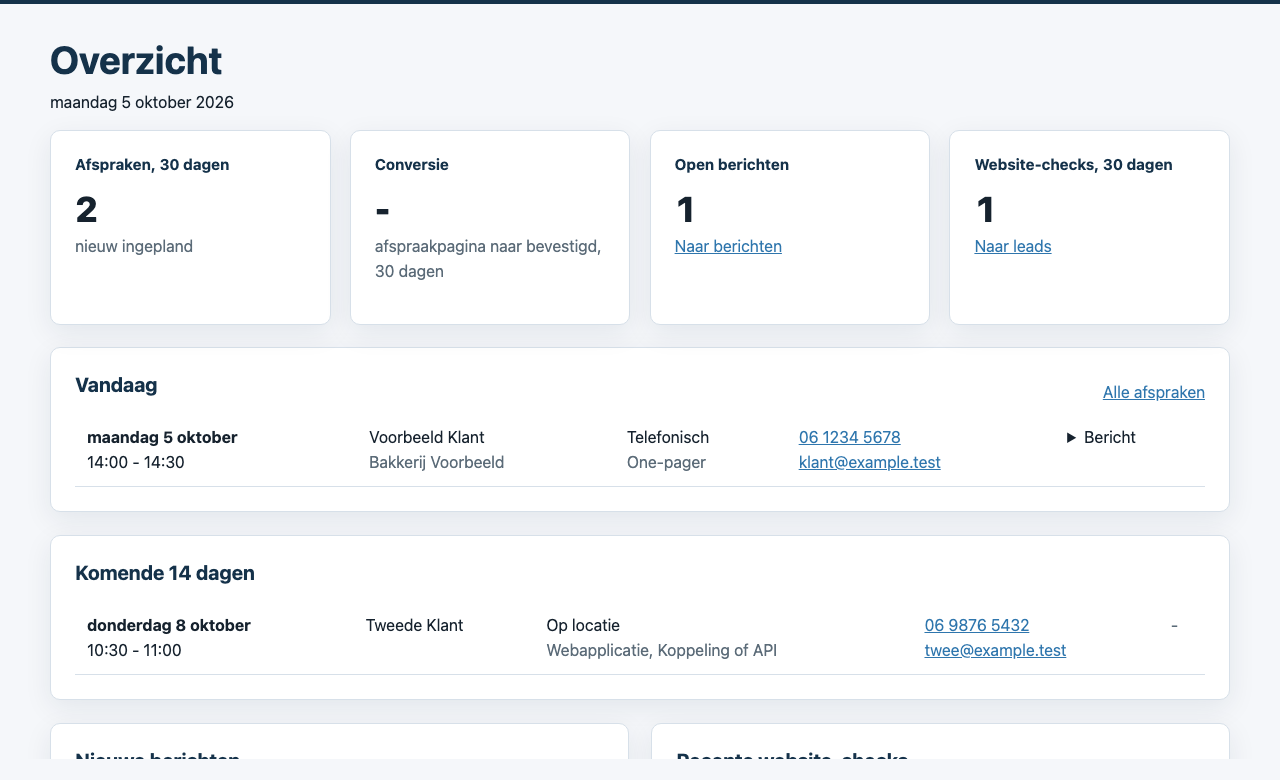Click the Telefonisch appointment type
Viewport: 1280px width, 780px height.
[x=668, y=437]
